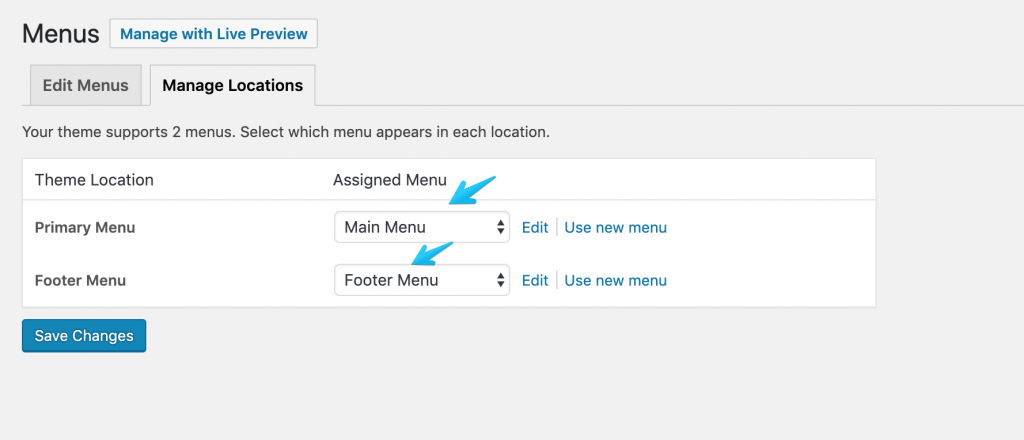Image resolution: width=1024 pixels, height=440 pixels.
Task: Save Changes to menu locations
Action: pos(84,336)
